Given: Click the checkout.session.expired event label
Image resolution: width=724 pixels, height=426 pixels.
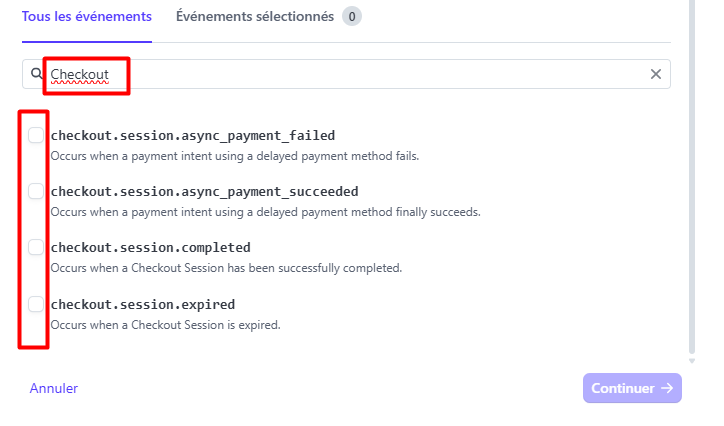Looking at the screenshot, I should [x=143, y=304].
